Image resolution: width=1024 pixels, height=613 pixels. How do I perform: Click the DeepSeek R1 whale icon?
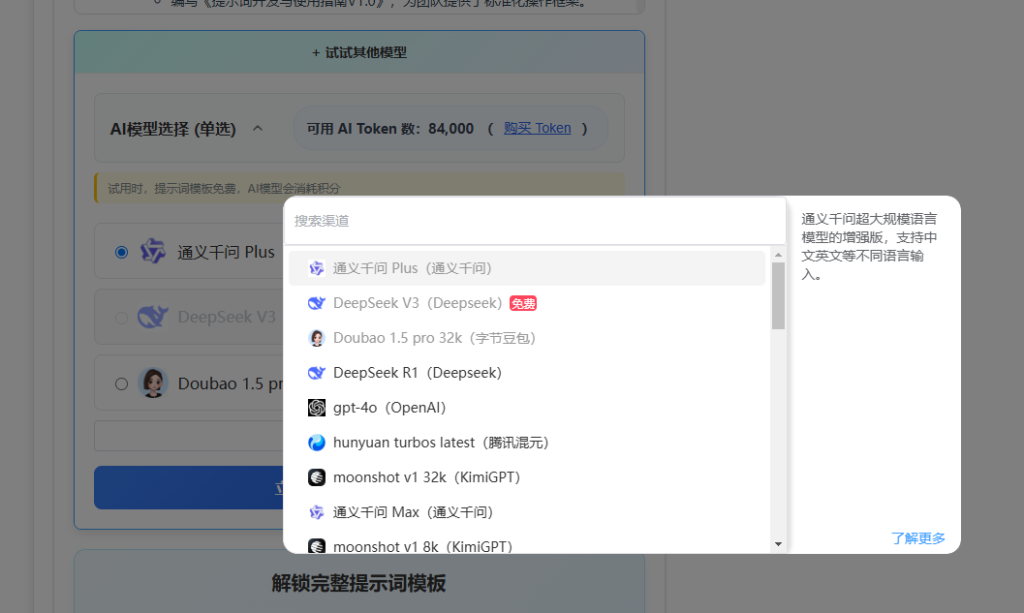[316, 373]
